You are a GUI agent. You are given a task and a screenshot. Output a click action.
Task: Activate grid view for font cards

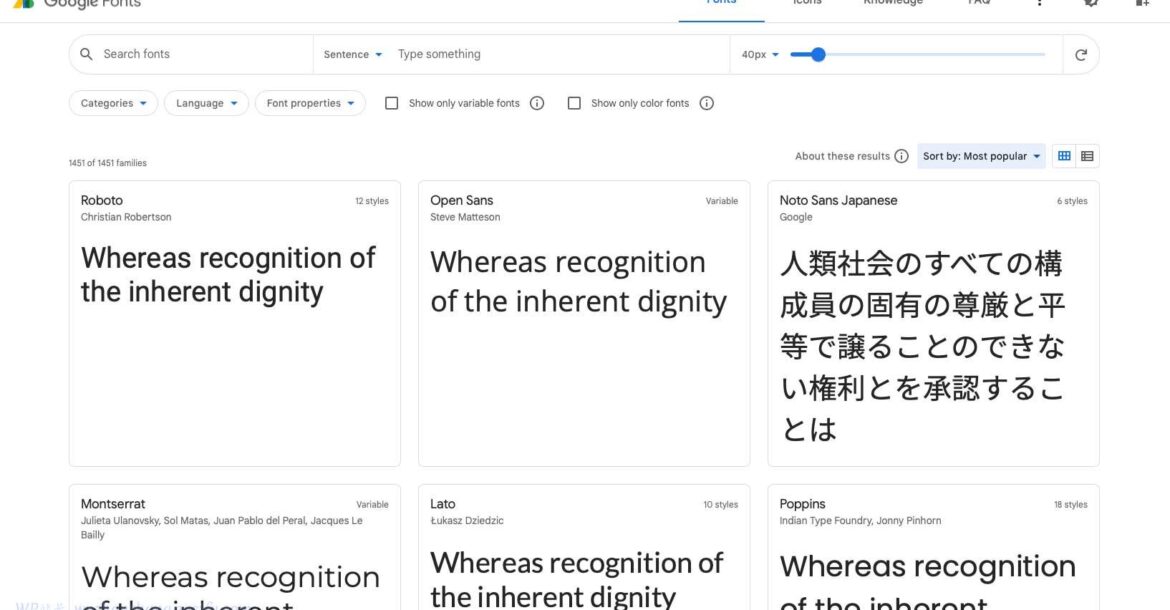tap(1063, 155)
